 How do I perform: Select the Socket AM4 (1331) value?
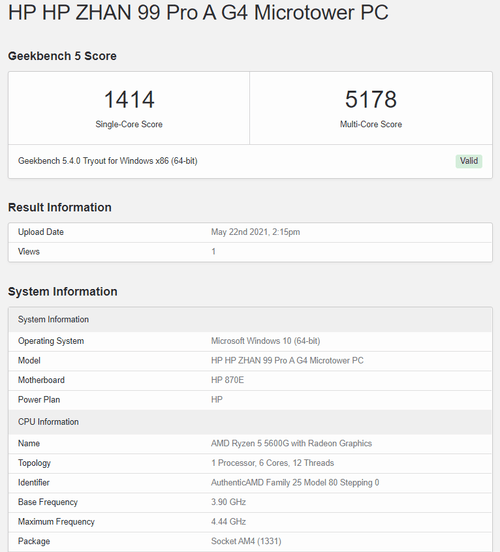click(246, 541)
